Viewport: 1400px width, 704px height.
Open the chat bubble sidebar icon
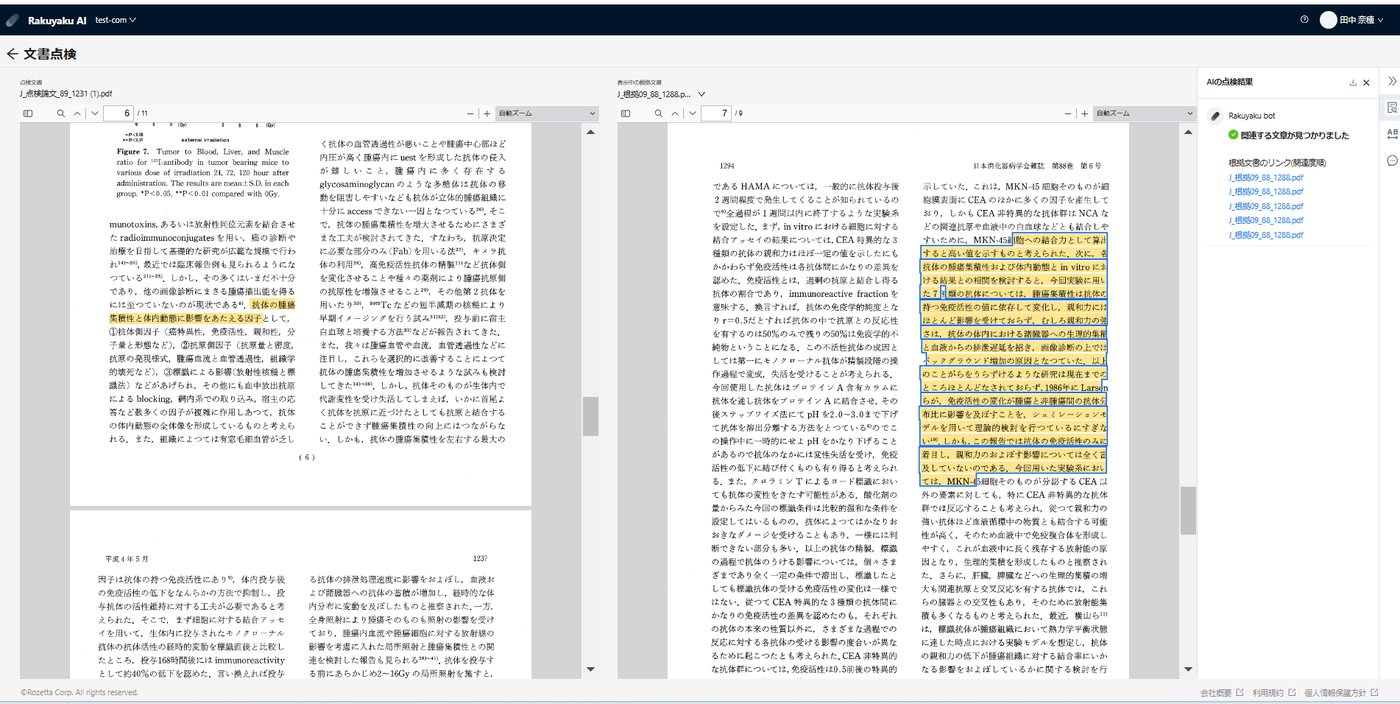point(1391,160)
